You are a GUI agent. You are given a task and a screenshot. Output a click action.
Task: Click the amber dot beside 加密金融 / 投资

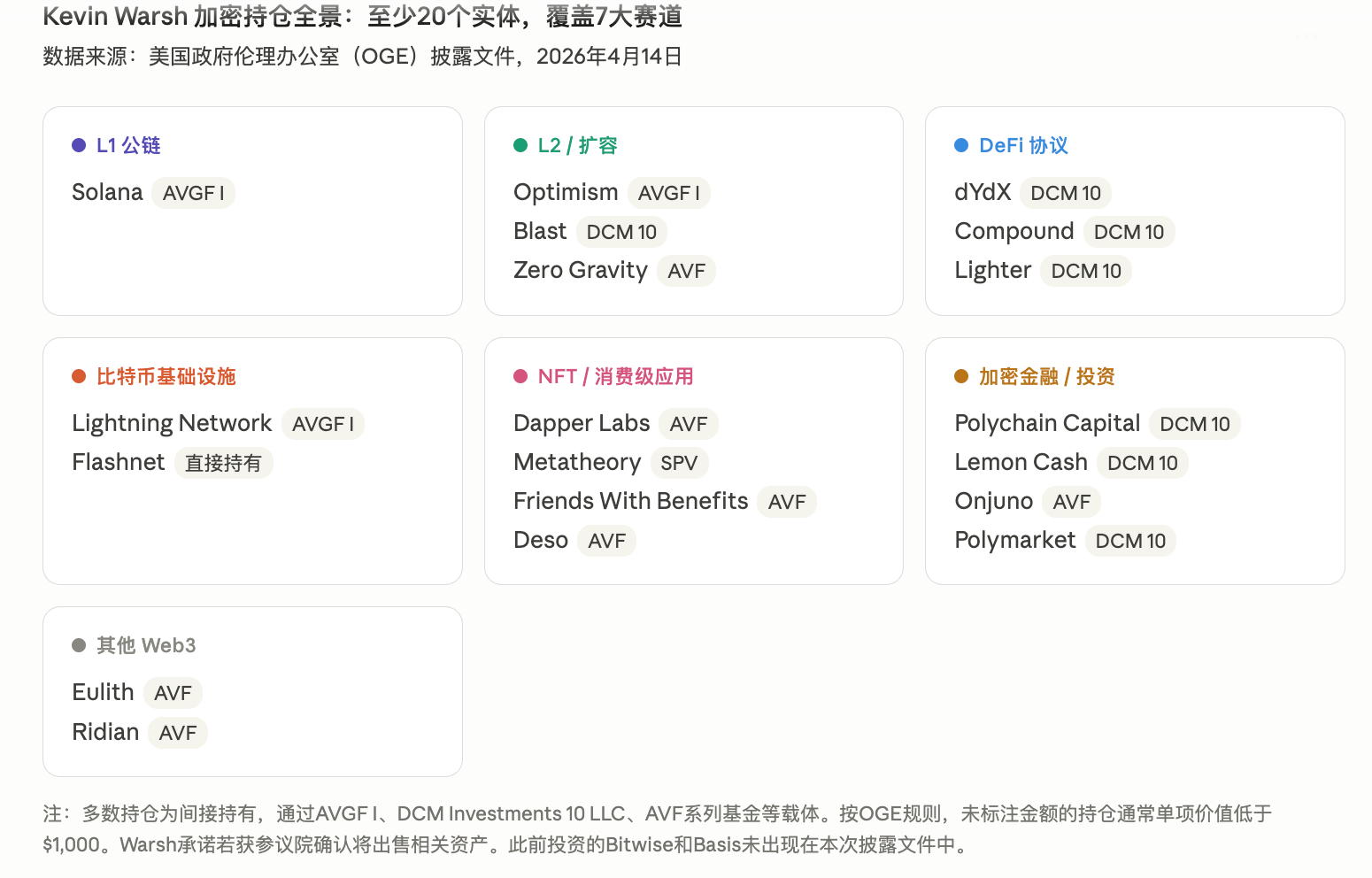pyautogui.click(x=961, y=376)
